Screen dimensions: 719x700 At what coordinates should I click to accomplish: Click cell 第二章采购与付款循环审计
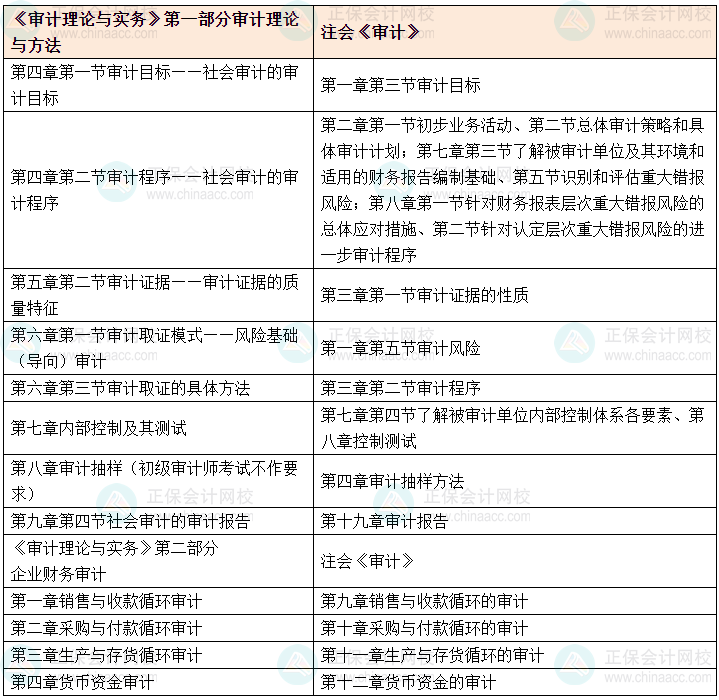158,628
